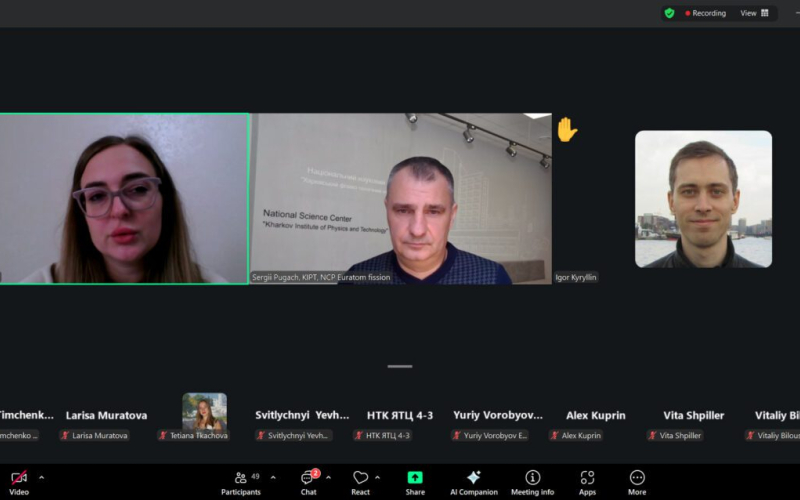
Task: Click the Recording indicator
Action: 706,13
